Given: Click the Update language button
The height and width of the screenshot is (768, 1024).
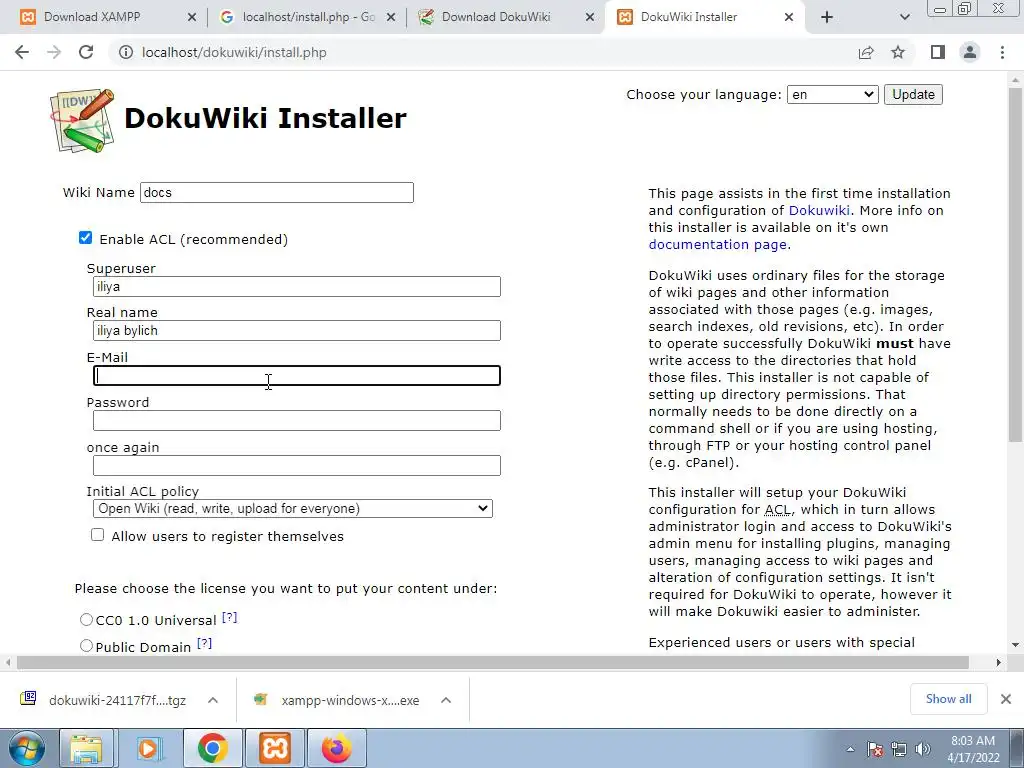Looking at the screenshot, I should pyautogui.click(x=913, y=95).
